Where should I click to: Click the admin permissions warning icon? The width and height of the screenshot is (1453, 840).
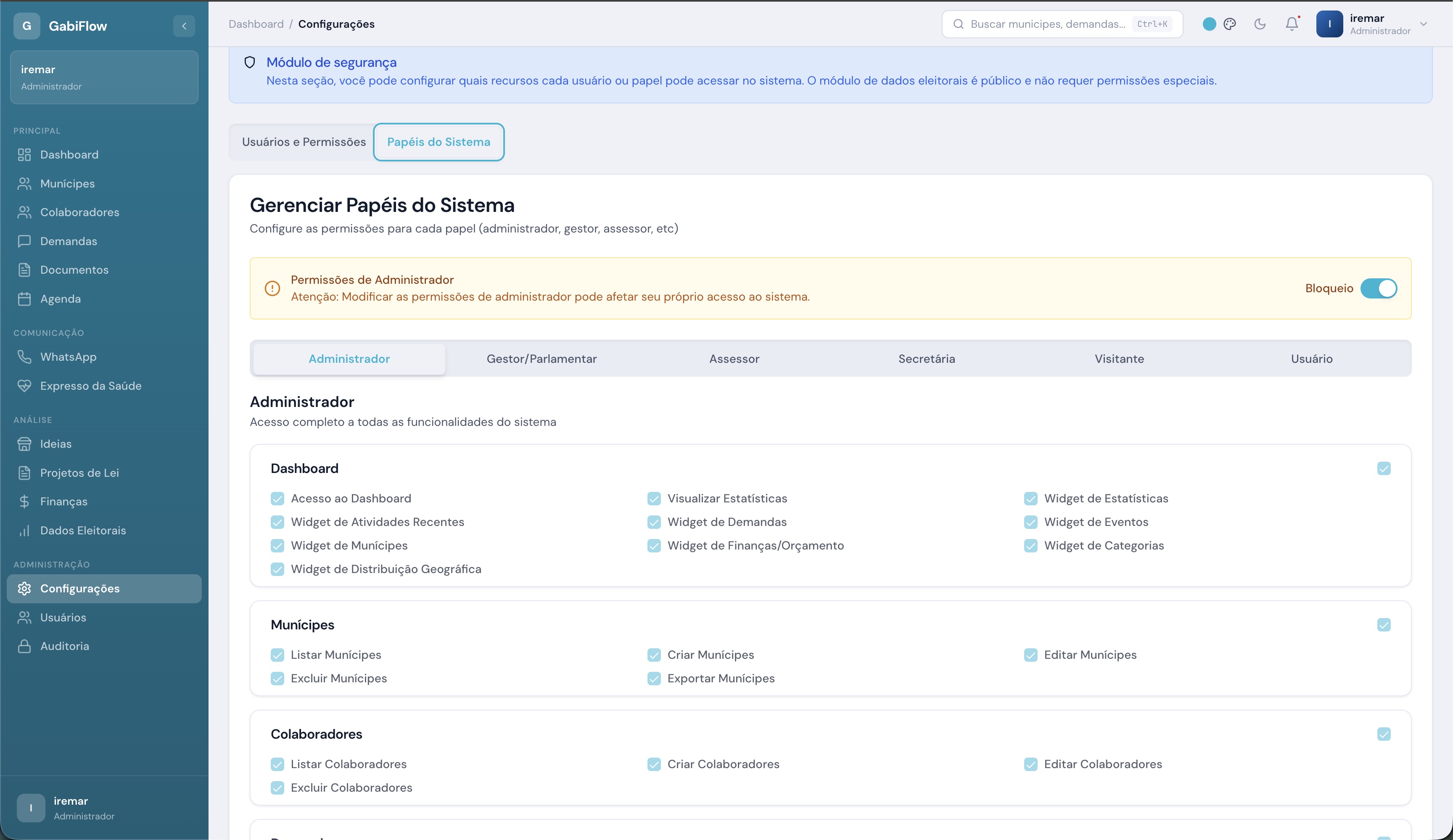272,288
